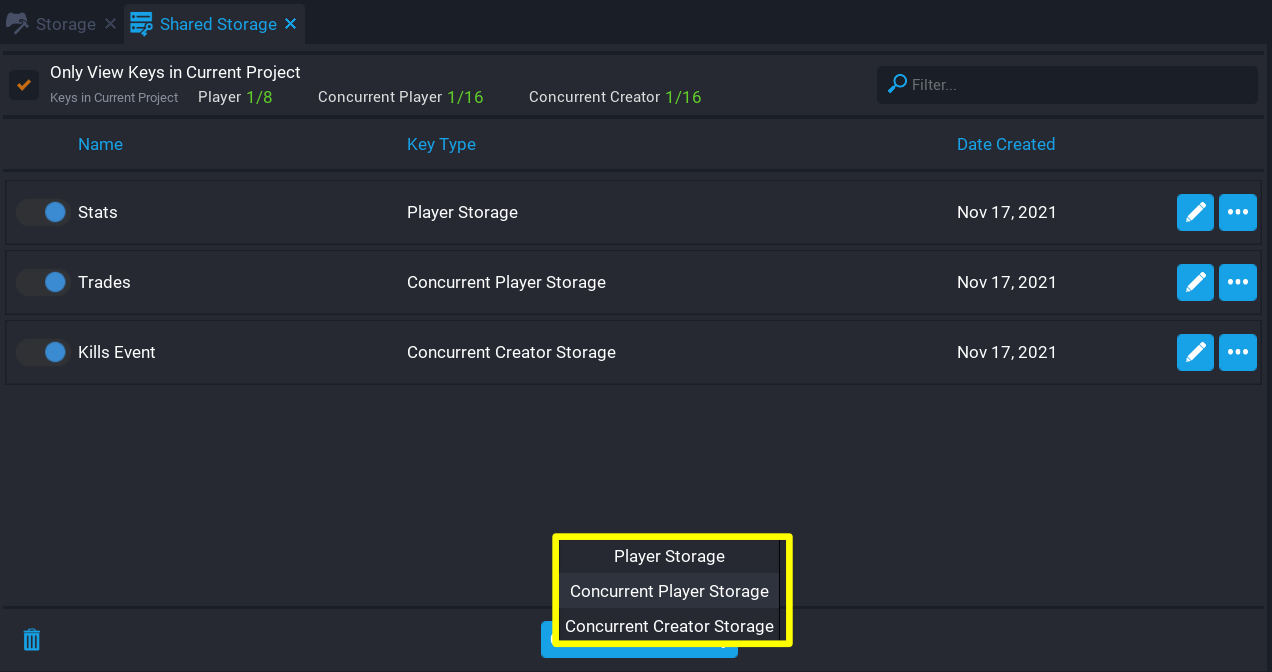Sort keys by Date Created
Image resolution: width=1272 pixels, height=672 pixels.
(x=1005, y=144)
